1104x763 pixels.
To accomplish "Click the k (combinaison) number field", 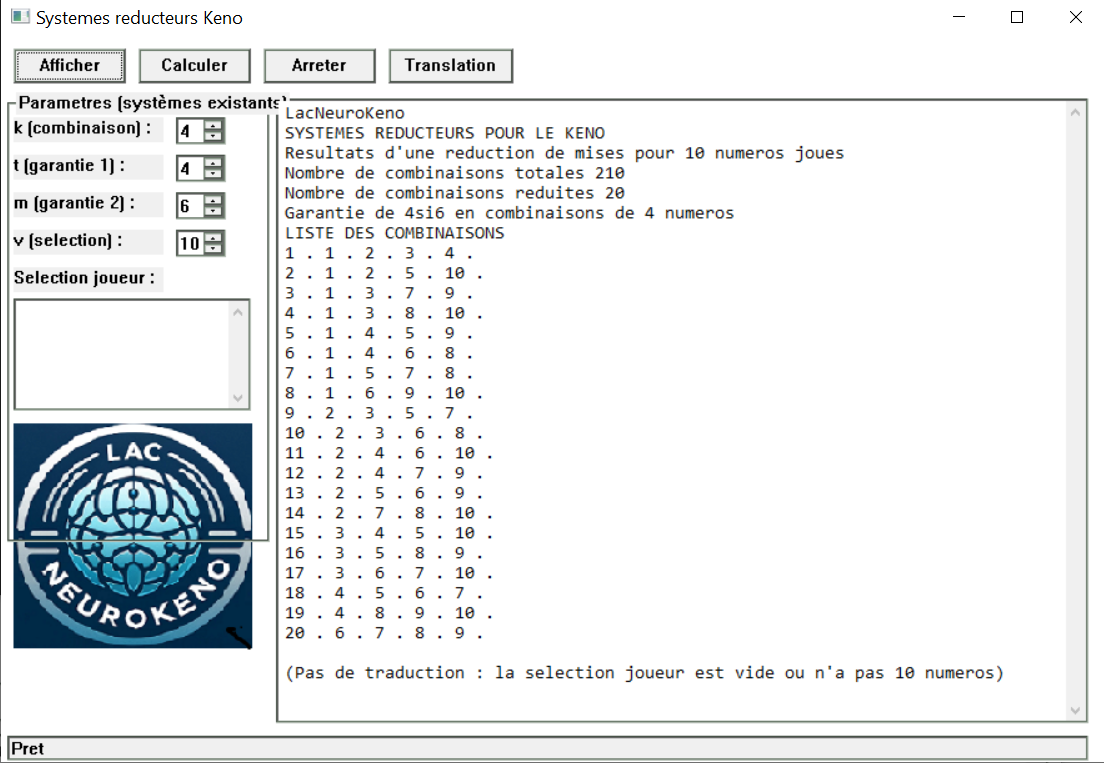I will click(x=189, y=131).
